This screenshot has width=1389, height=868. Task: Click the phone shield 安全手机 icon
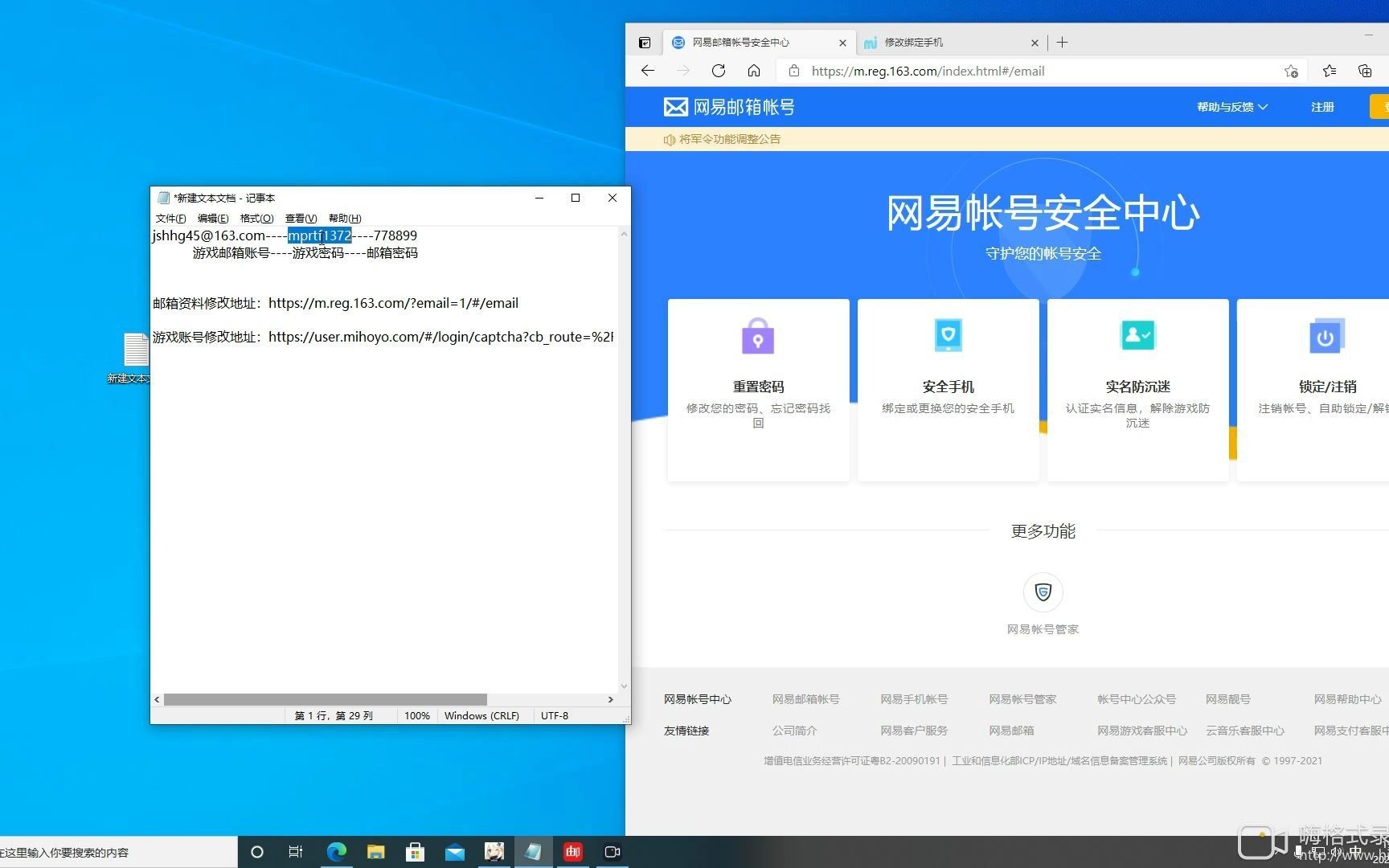pos(949,335)
